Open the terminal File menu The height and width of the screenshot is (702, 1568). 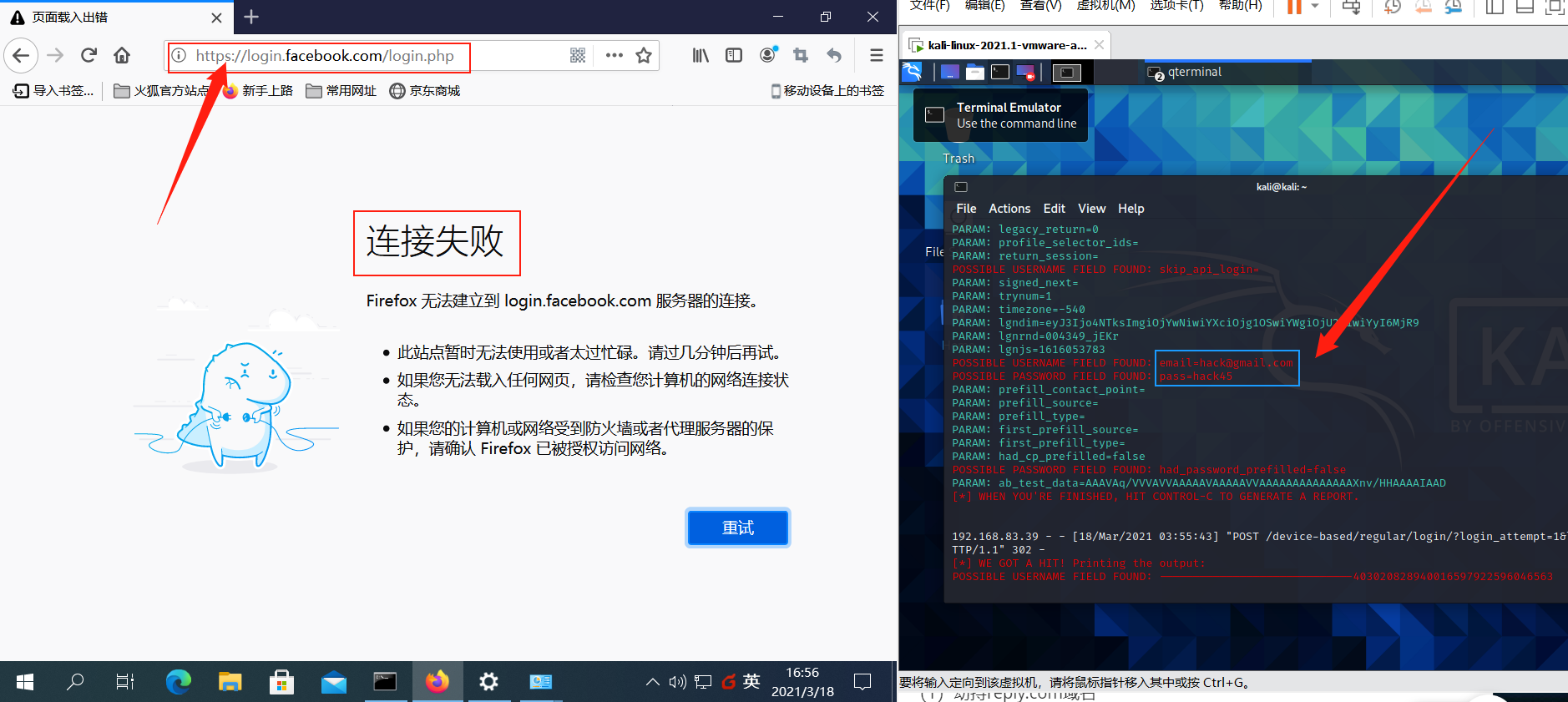[966, 209]
